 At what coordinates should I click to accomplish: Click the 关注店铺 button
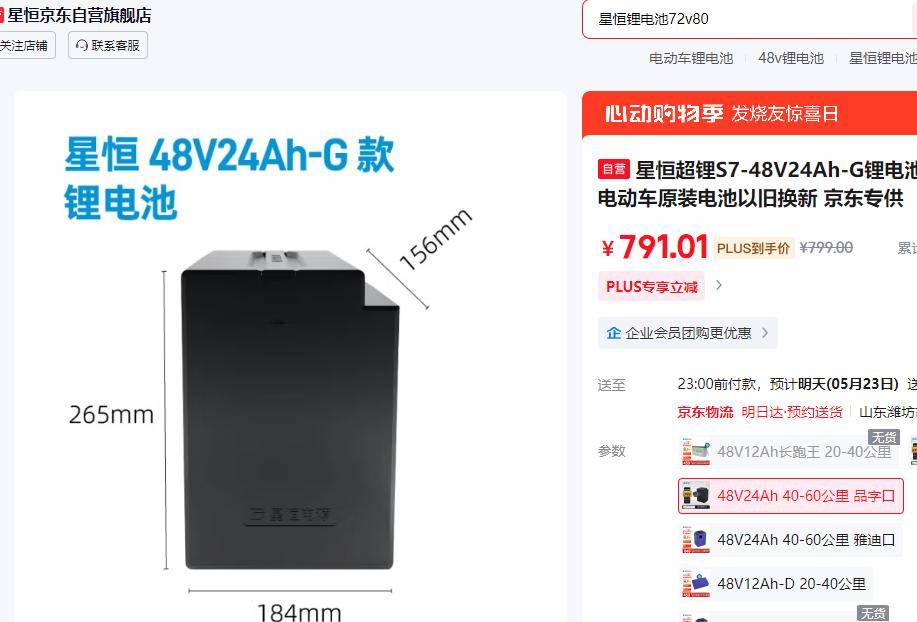[x=25, y=46]
